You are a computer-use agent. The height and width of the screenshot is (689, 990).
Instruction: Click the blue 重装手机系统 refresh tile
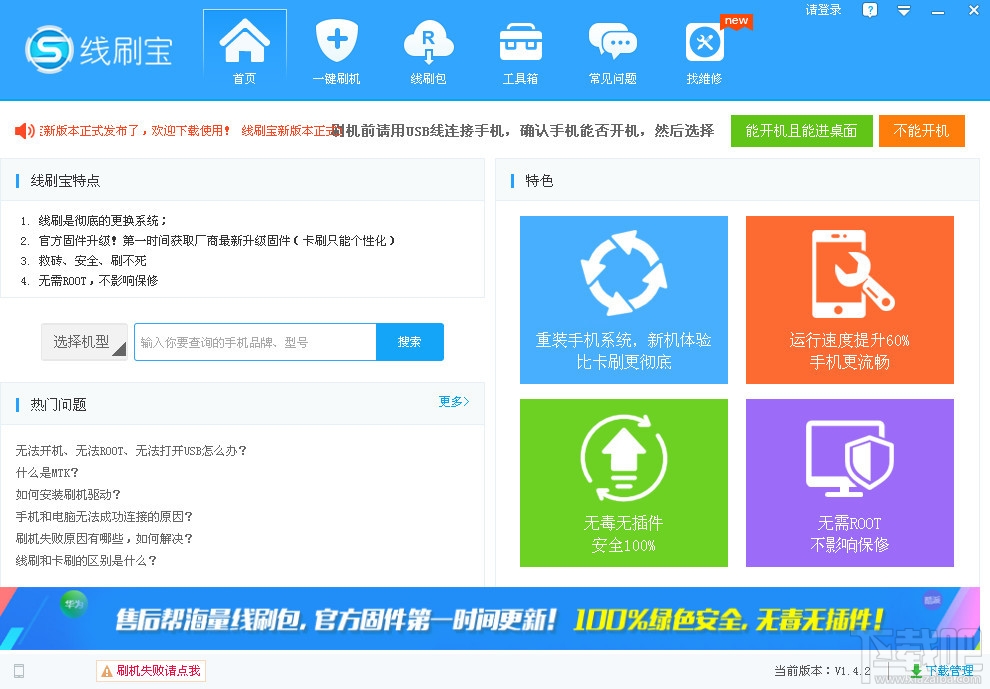click(624, 299)
